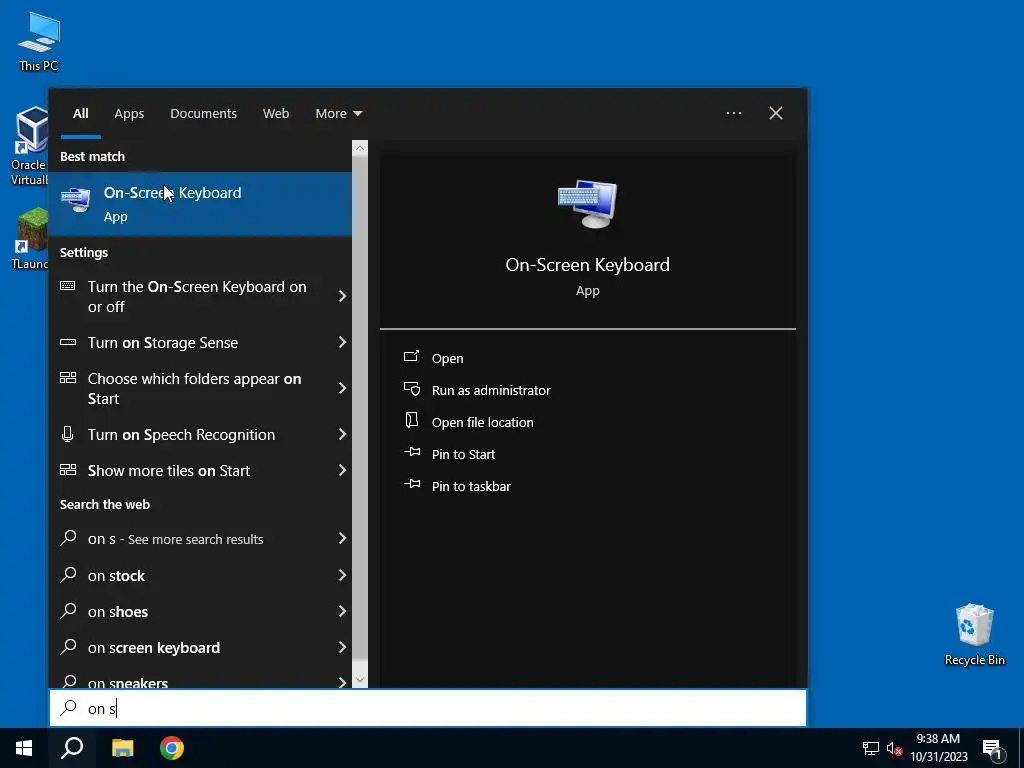1024x768 pixels.
Task: Click magnifier icon beside on screen keyboard suggestion
Action: pos(68,647)
